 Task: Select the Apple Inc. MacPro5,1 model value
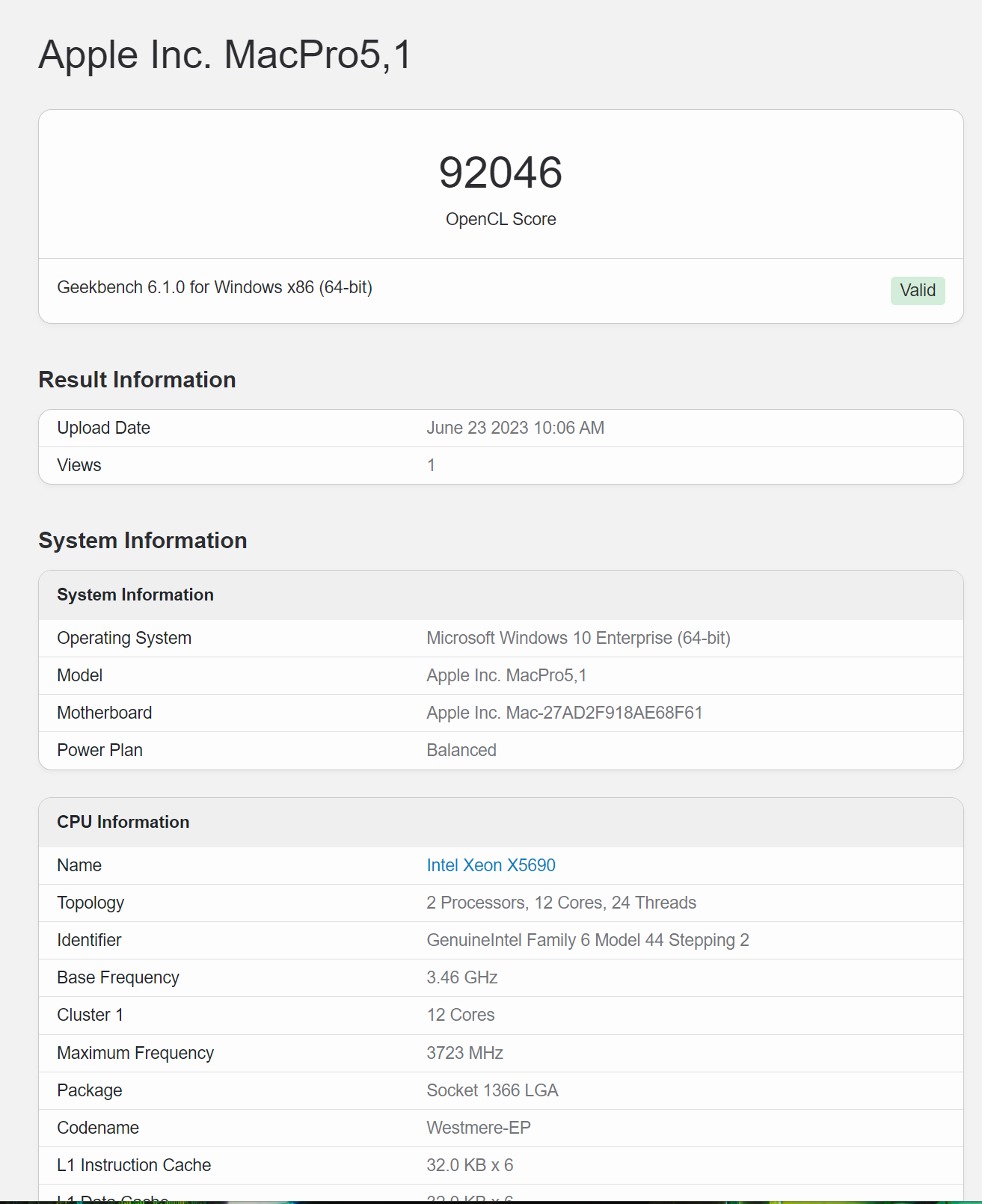[506, 675]
